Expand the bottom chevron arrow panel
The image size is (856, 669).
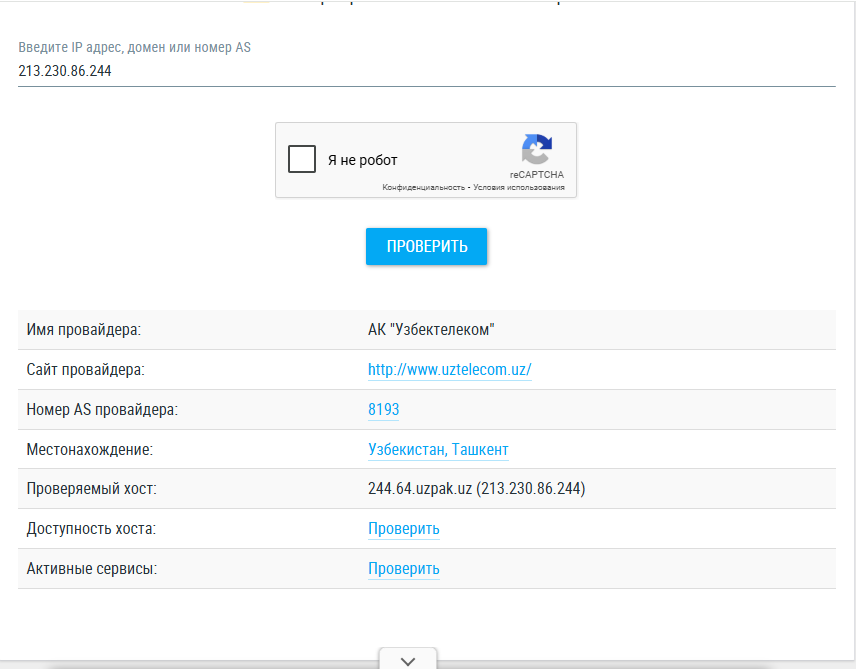point(408,660)
